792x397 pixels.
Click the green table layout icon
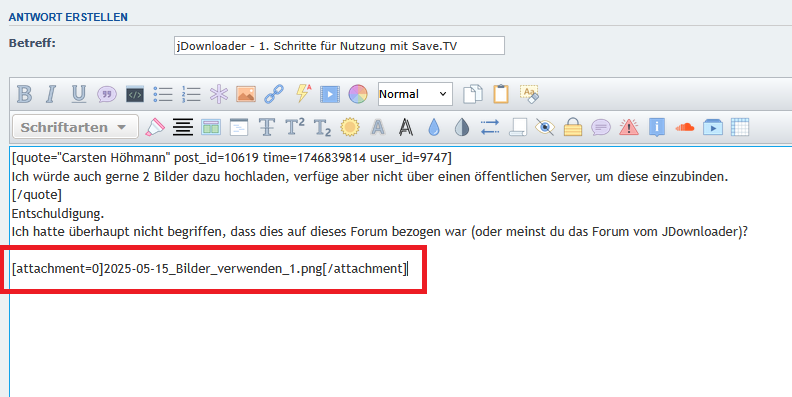(211, 127)
